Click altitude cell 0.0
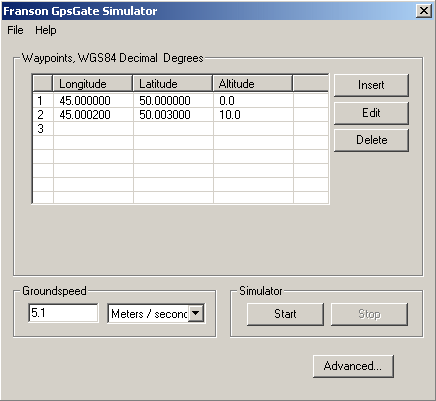The height and width of the screenshot is (401, 436). 253,101
